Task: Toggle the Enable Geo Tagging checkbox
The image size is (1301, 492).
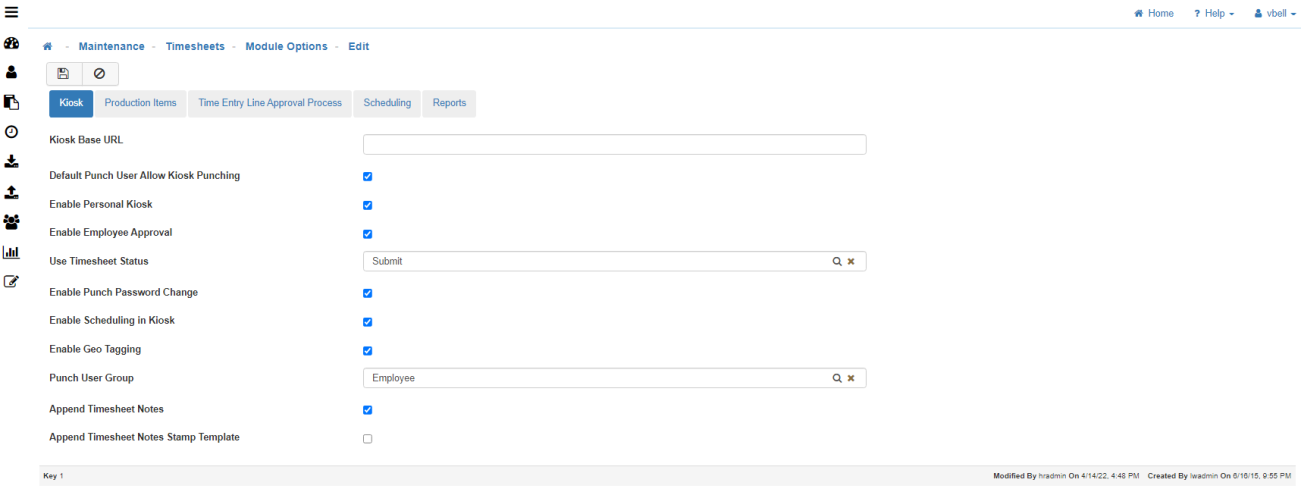Action: (368, 351)
